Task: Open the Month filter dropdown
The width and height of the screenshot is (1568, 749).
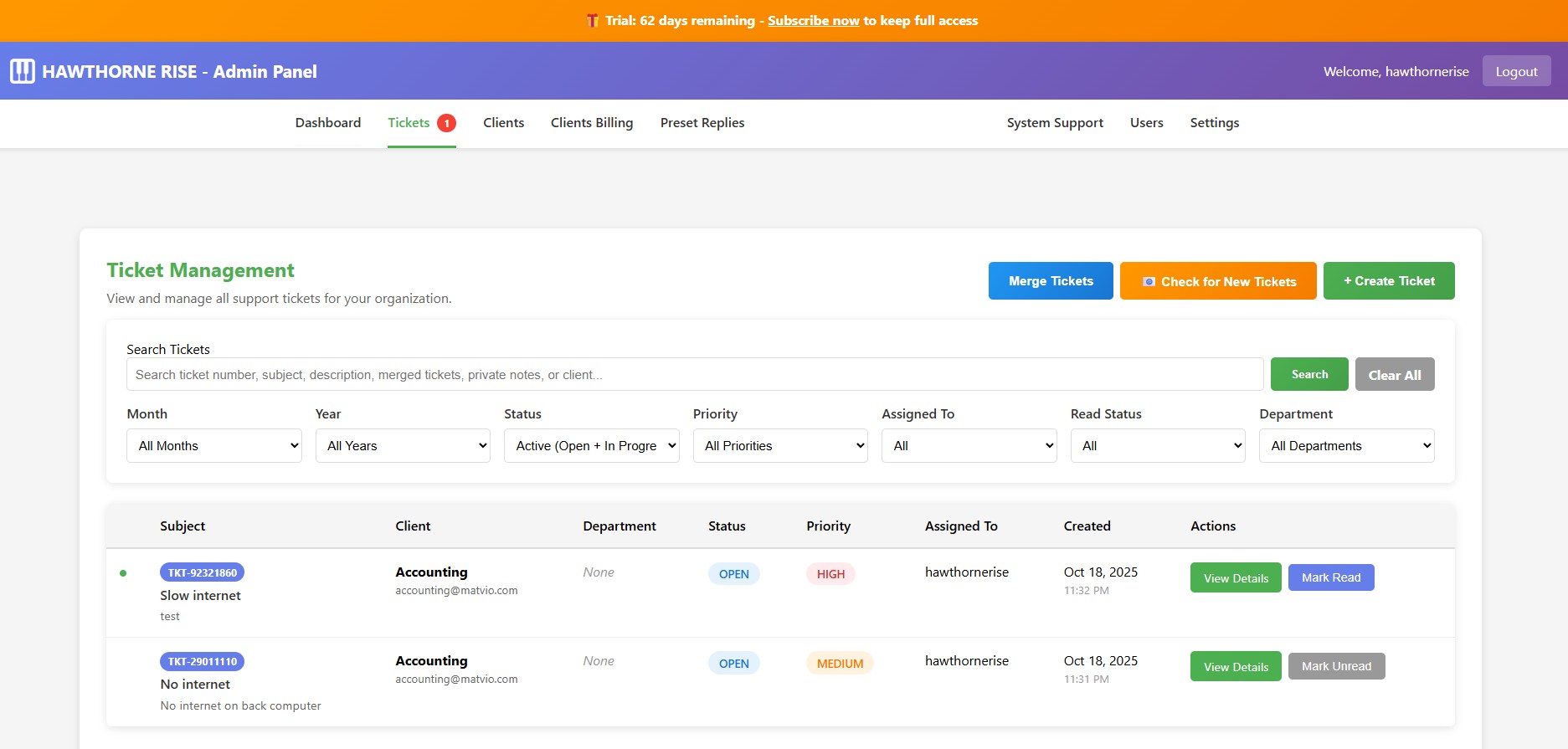Action: tap(214, 446)
